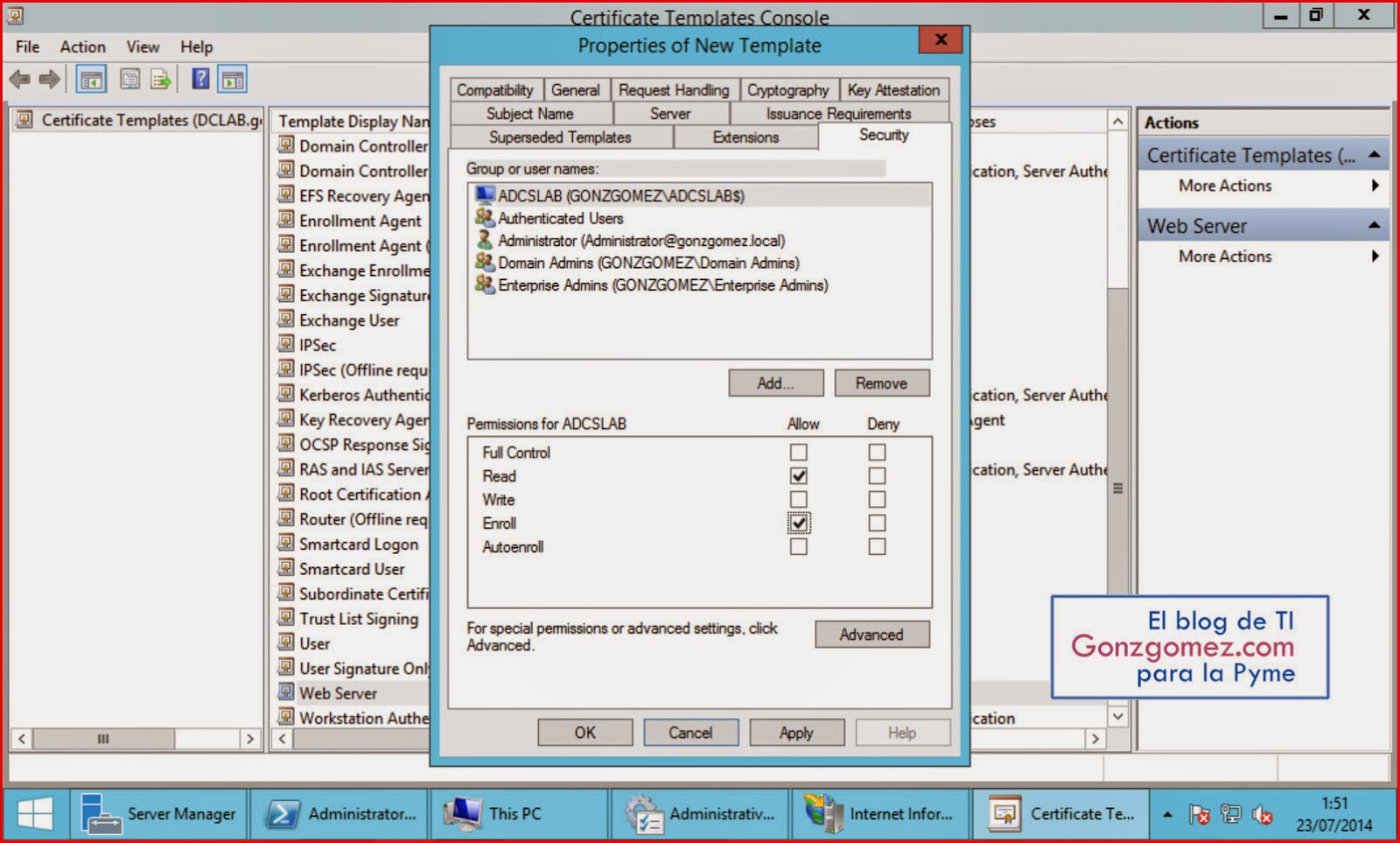Click the Web Server template icon in list
The image size is (1400, 843).
pos(286,692)
